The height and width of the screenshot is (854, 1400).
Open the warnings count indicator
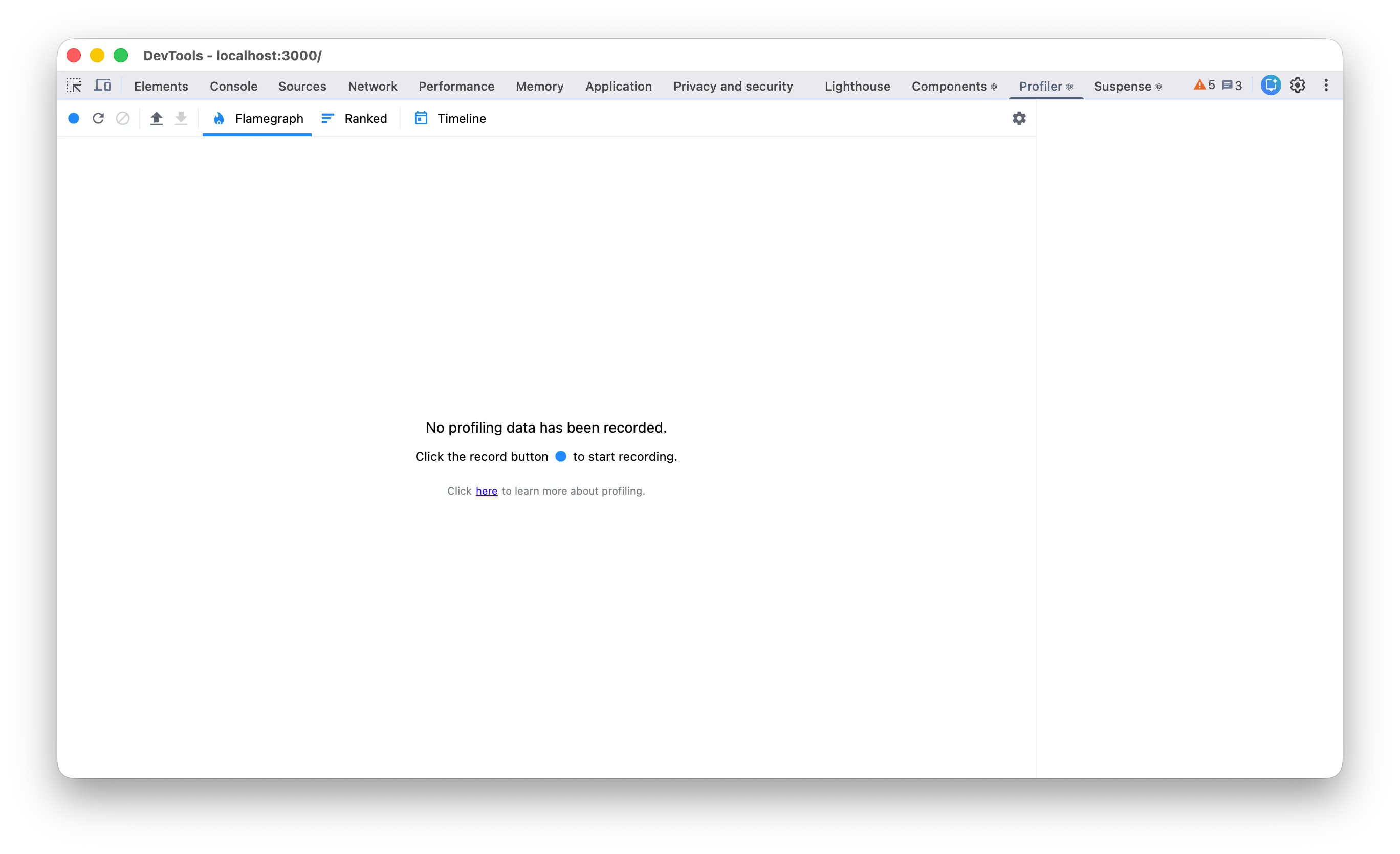1204,86
